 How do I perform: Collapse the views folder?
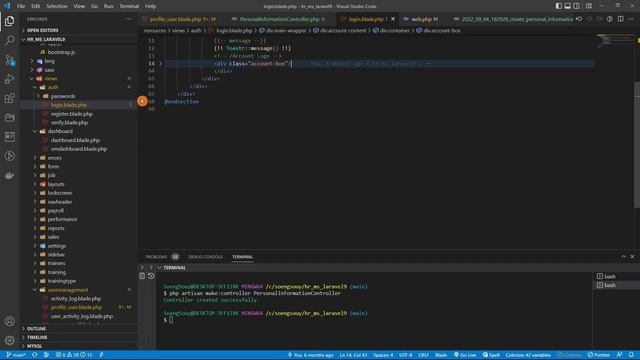51,78
